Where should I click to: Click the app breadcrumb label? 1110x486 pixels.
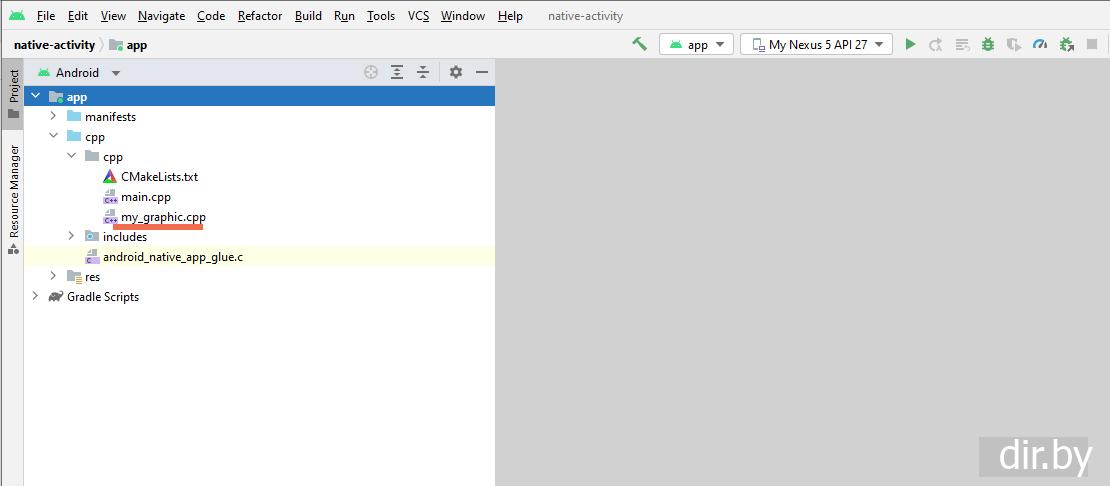137,45
